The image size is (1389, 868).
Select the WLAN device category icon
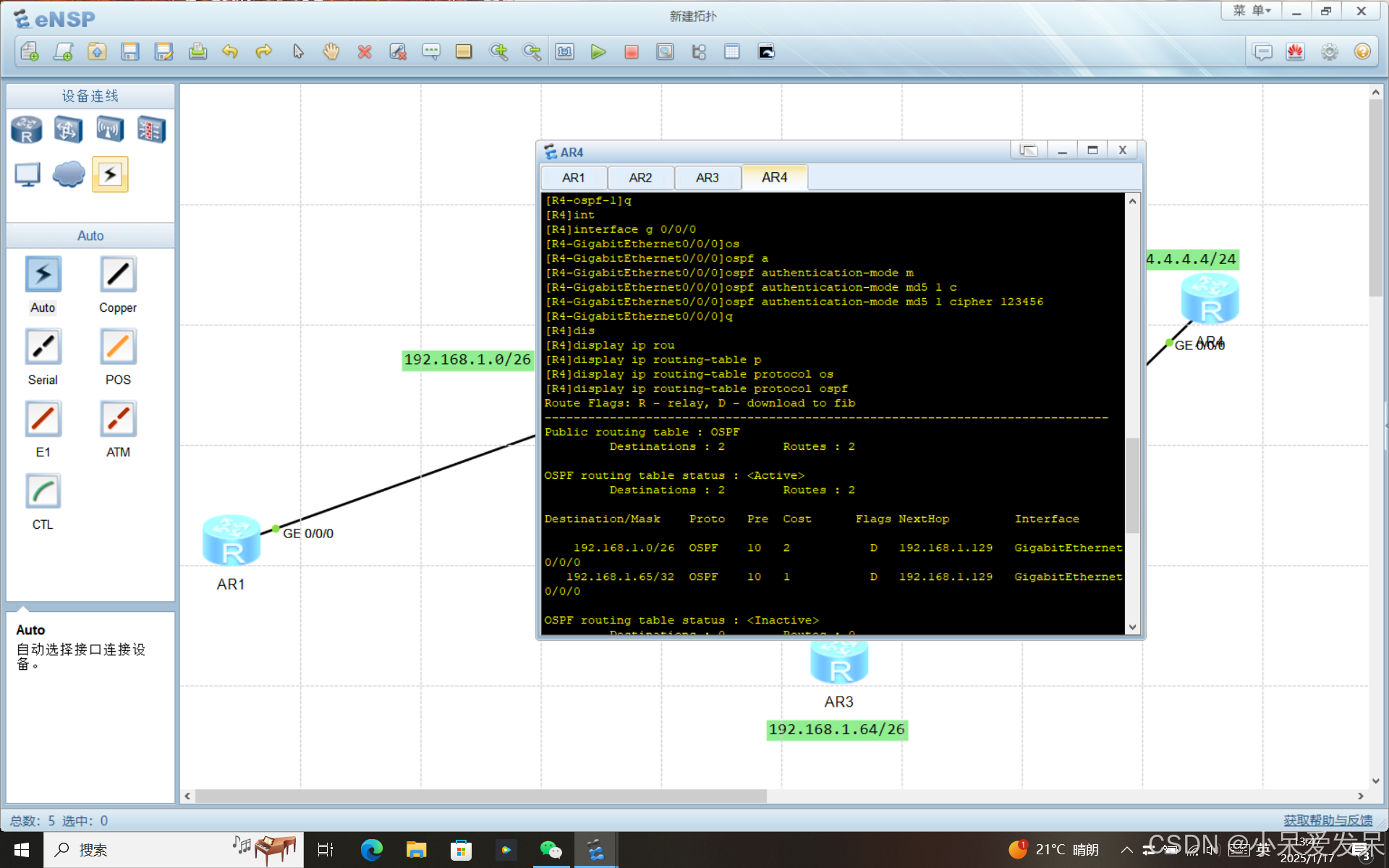[110, 130]
